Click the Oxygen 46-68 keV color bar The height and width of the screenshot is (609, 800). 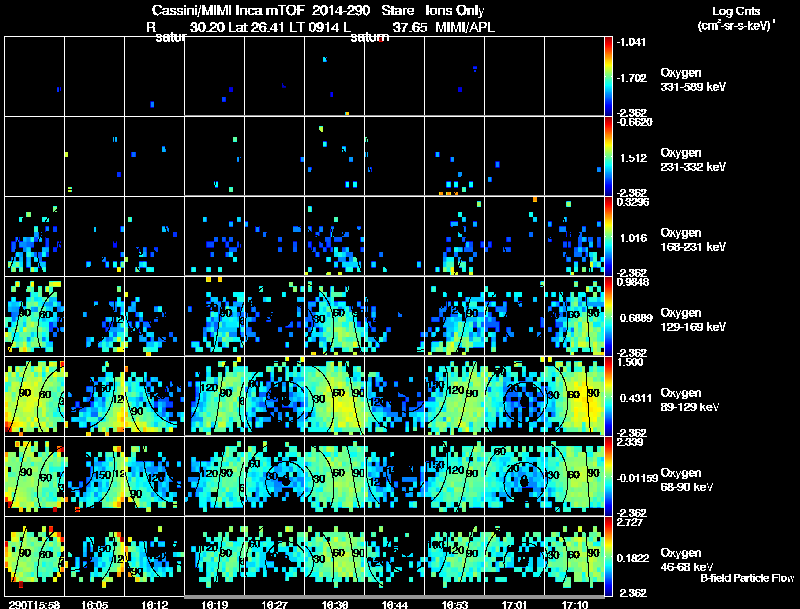coord(608,556)
